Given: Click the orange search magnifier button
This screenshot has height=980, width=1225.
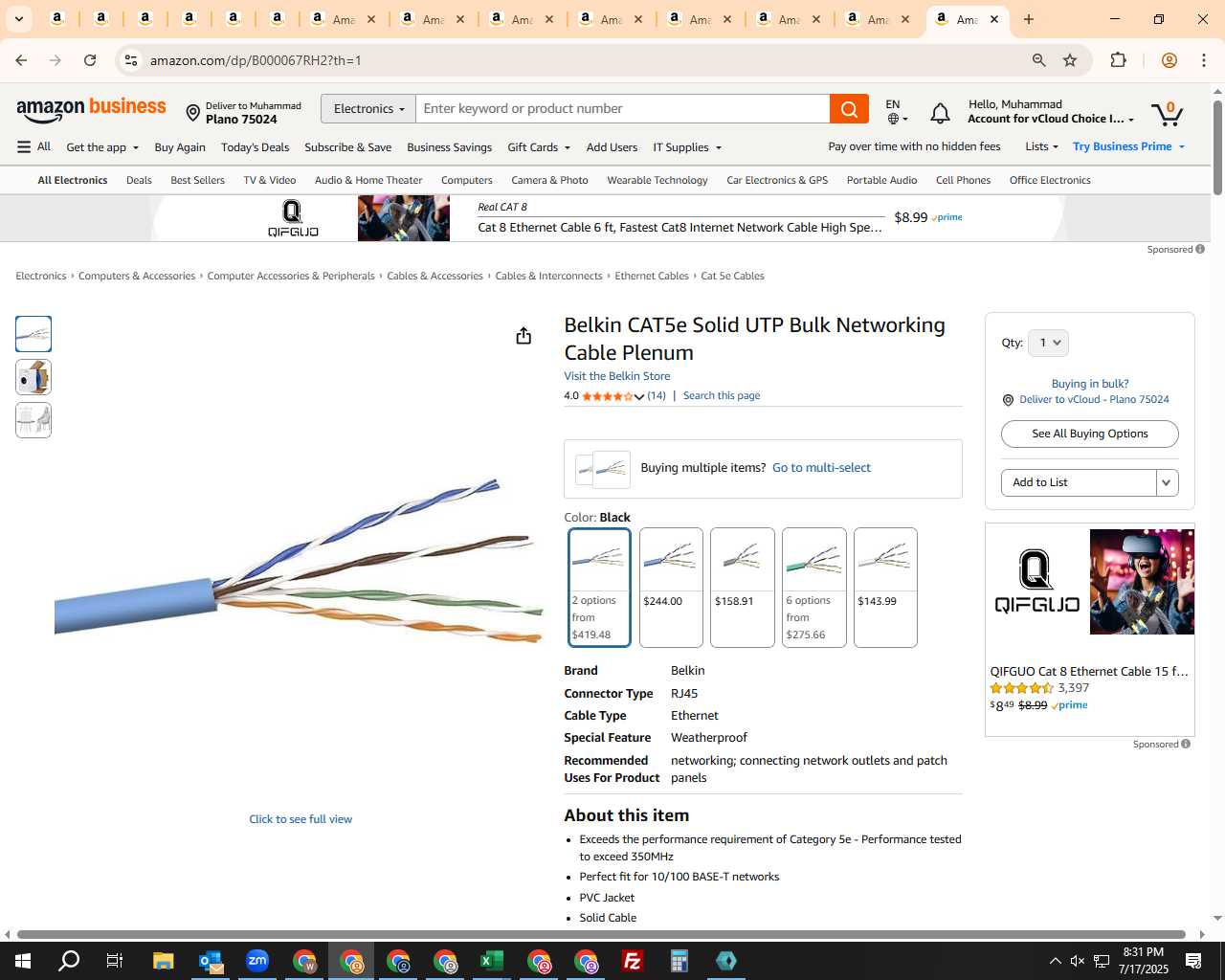Looking at the screenshot, I should [849, 109].
